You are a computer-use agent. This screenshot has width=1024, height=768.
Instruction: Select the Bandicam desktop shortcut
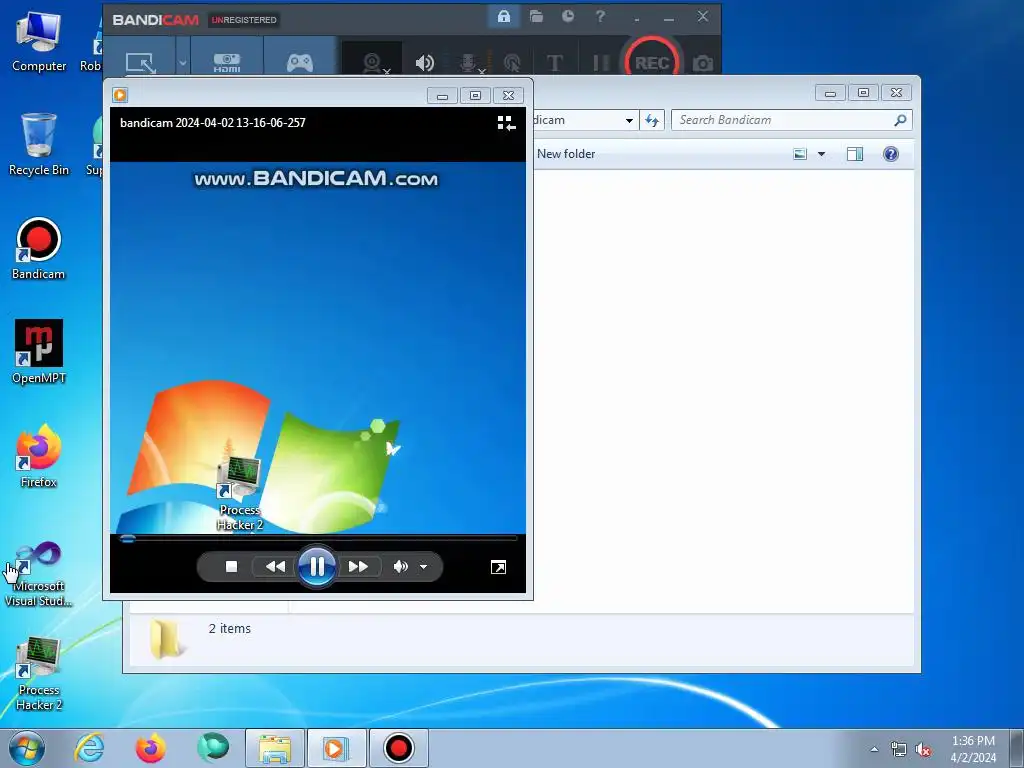click(39, 249)
